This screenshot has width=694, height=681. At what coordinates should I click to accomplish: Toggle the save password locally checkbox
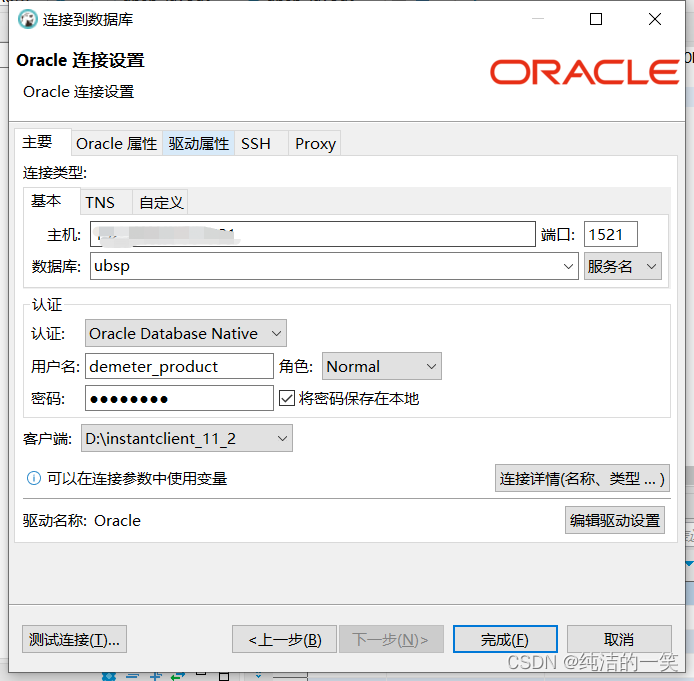tap(287, 398)
